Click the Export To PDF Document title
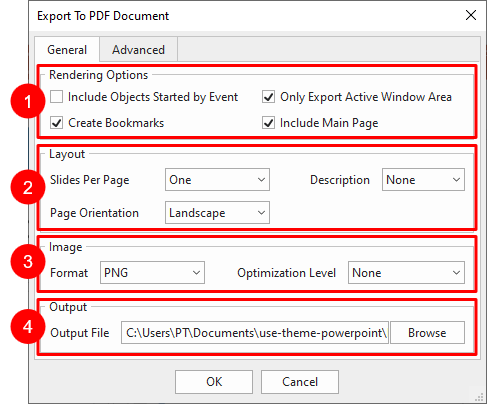 [103, 16]
